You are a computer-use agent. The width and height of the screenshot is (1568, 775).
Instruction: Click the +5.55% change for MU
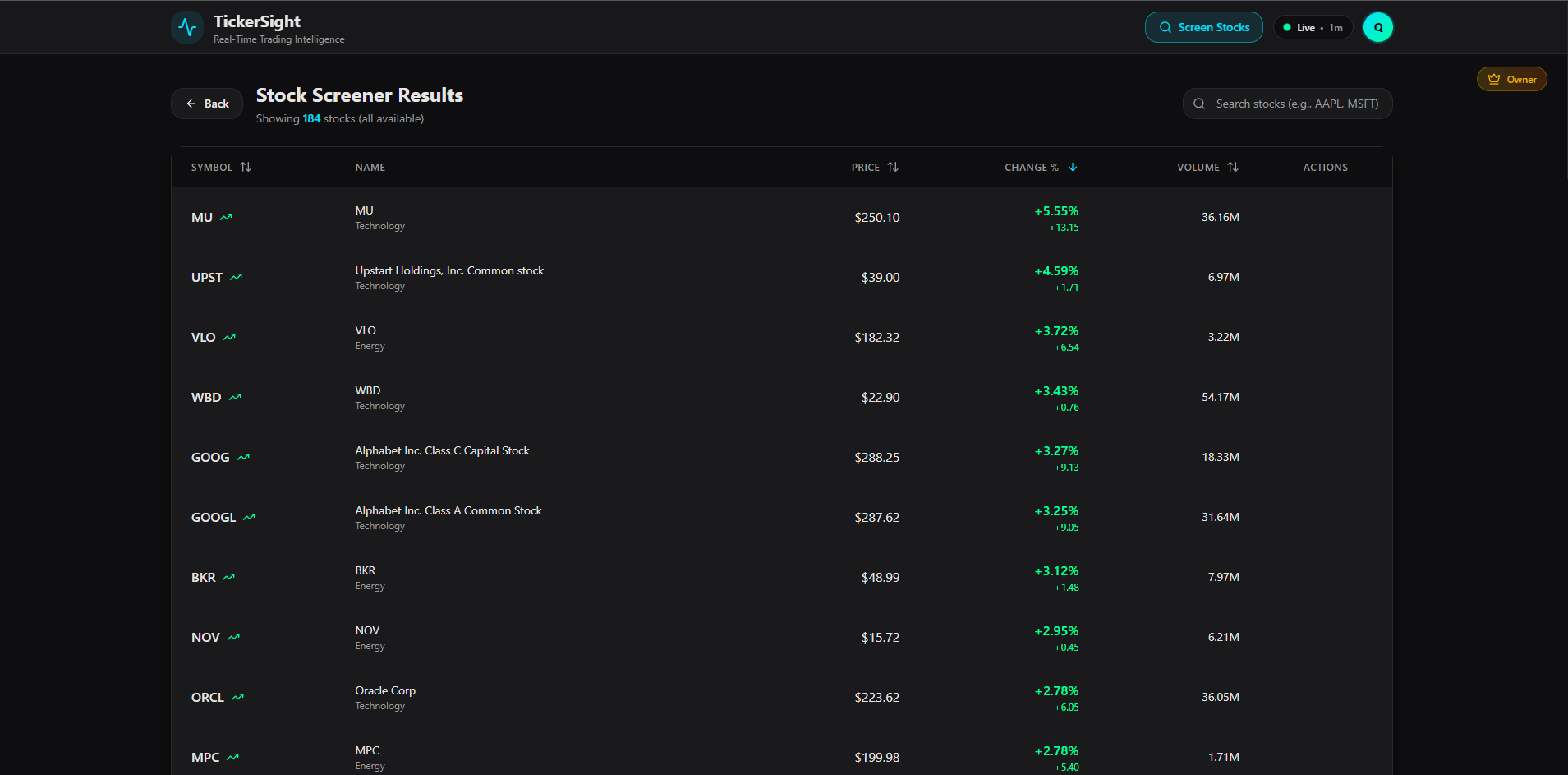pyautogui.click(x=1056, y=211)
